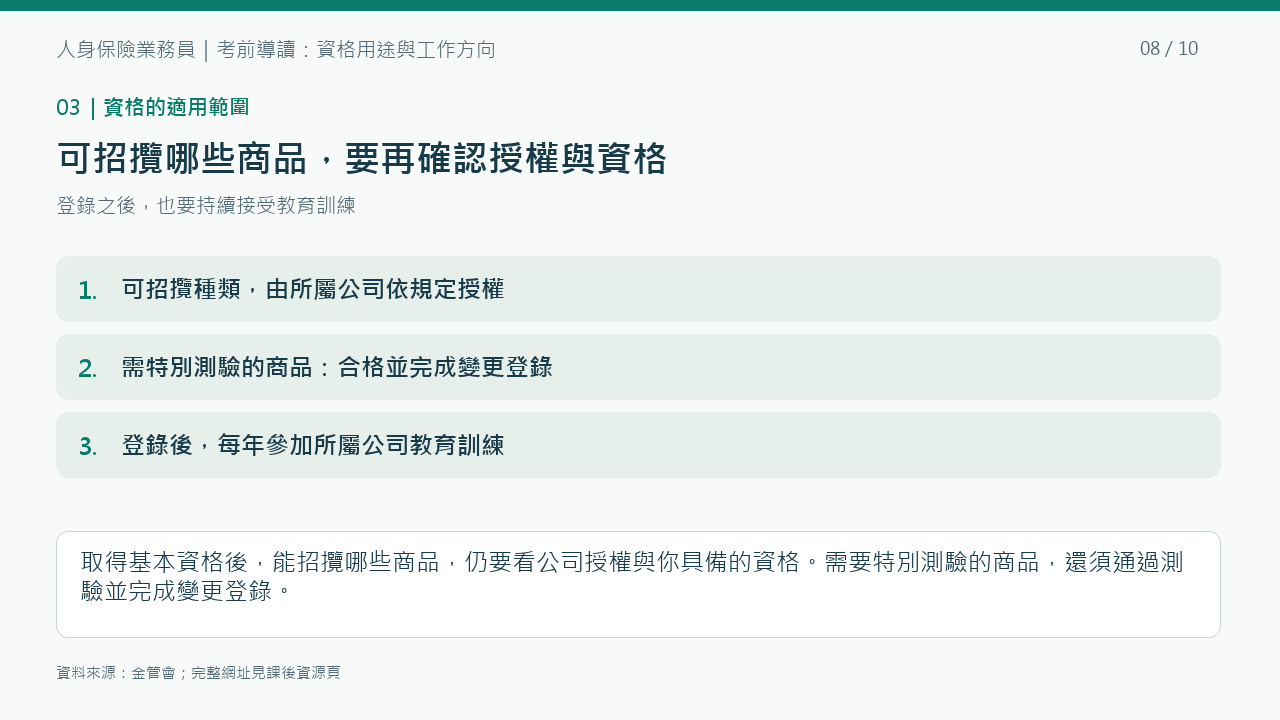Click the subtitle 登錄之後，也要持續接受教育訓練
The image size is (1280, 720).
(x=206, y=205)
